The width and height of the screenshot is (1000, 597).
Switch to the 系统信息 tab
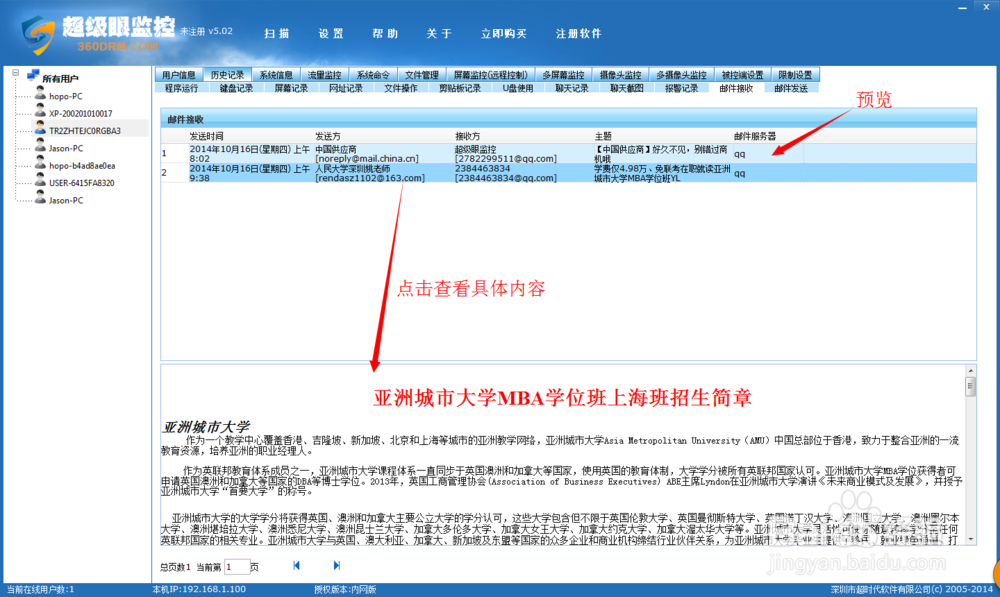click(276, 75)
